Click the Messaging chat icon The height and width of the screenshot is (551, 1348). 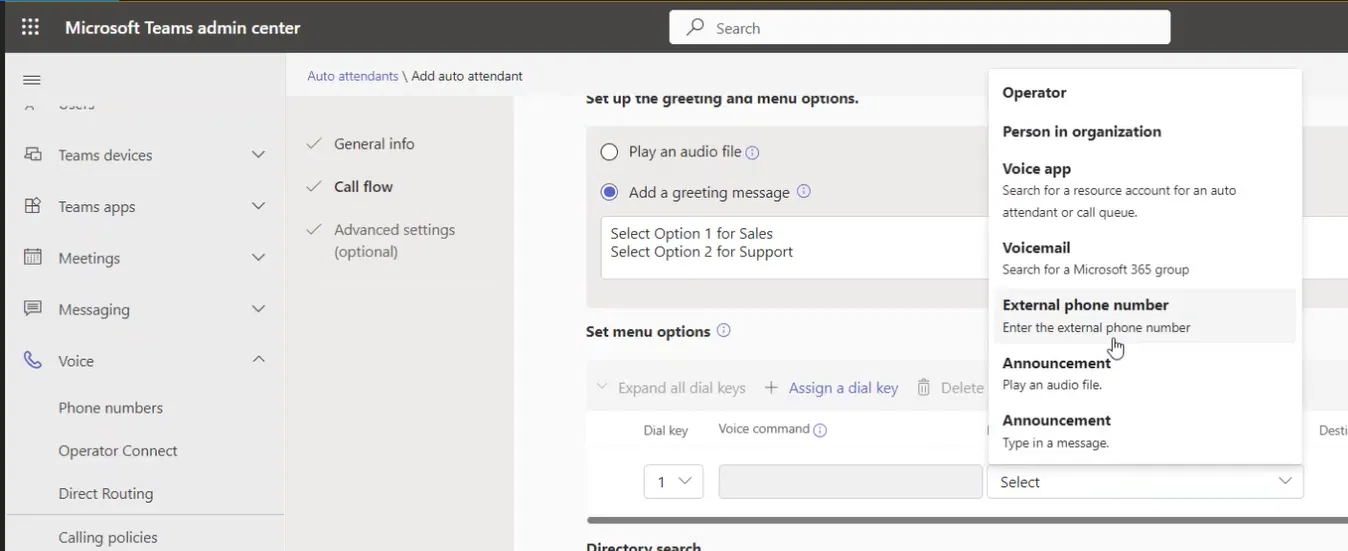click(33, 309)
